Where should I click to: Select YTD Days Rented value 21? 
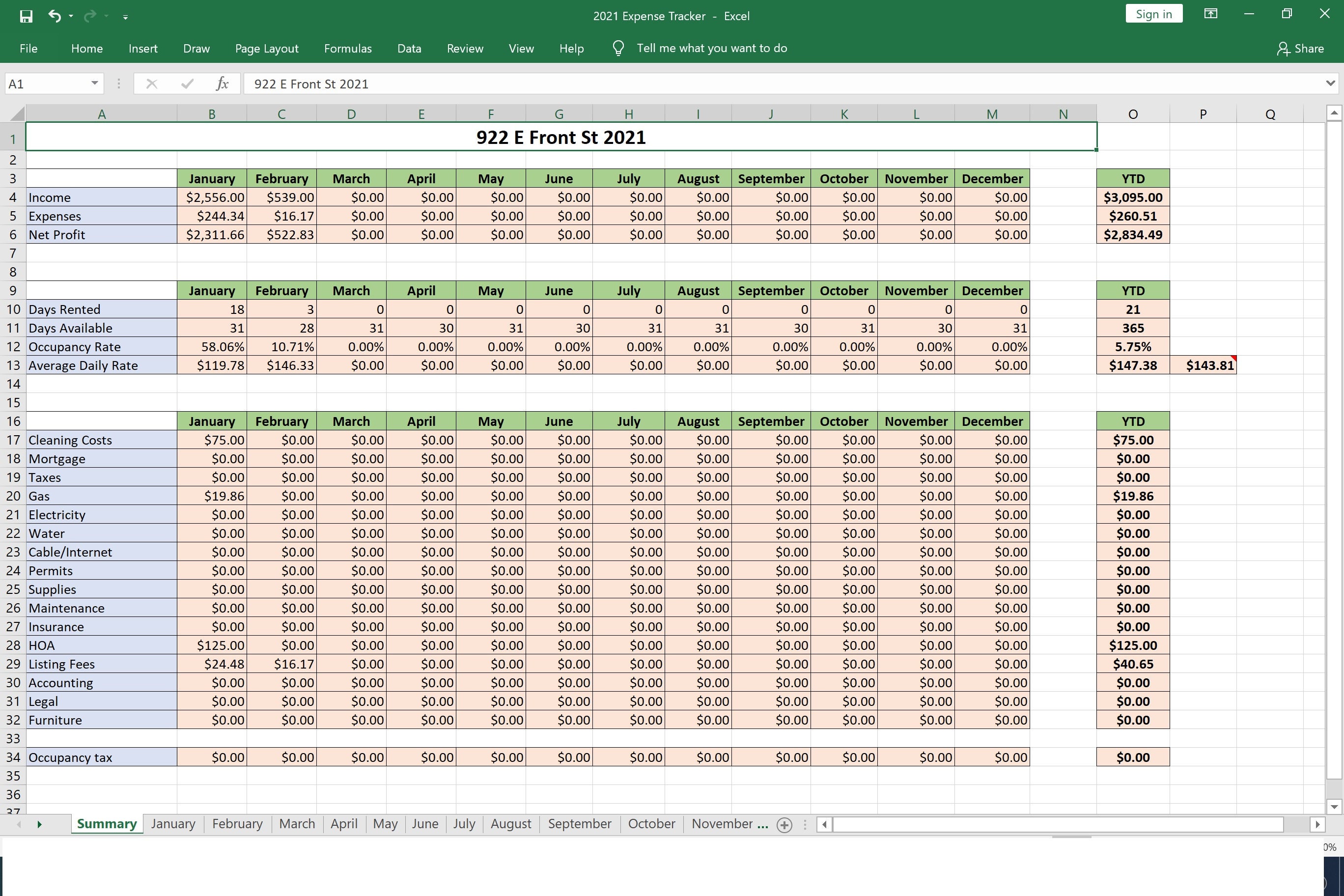[1133, 309]
